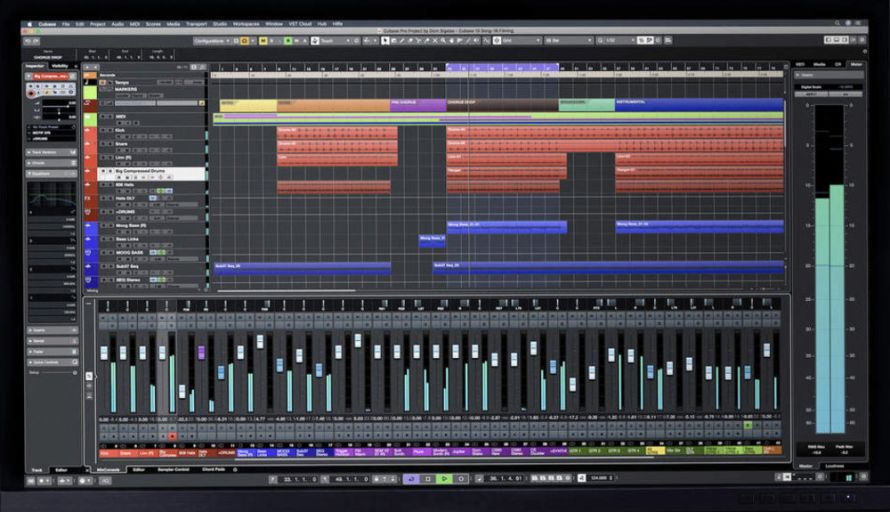Click the INSTRUMENTAL blue arranger part
The width and height of the screenshot is (890, 512).
[x=699, y=105]
